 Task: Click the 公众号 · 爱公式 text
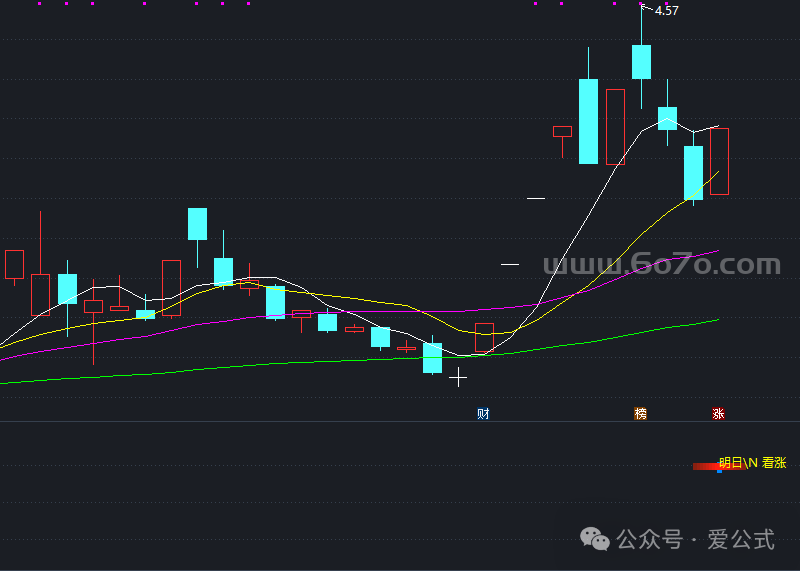tap(696, 540)
